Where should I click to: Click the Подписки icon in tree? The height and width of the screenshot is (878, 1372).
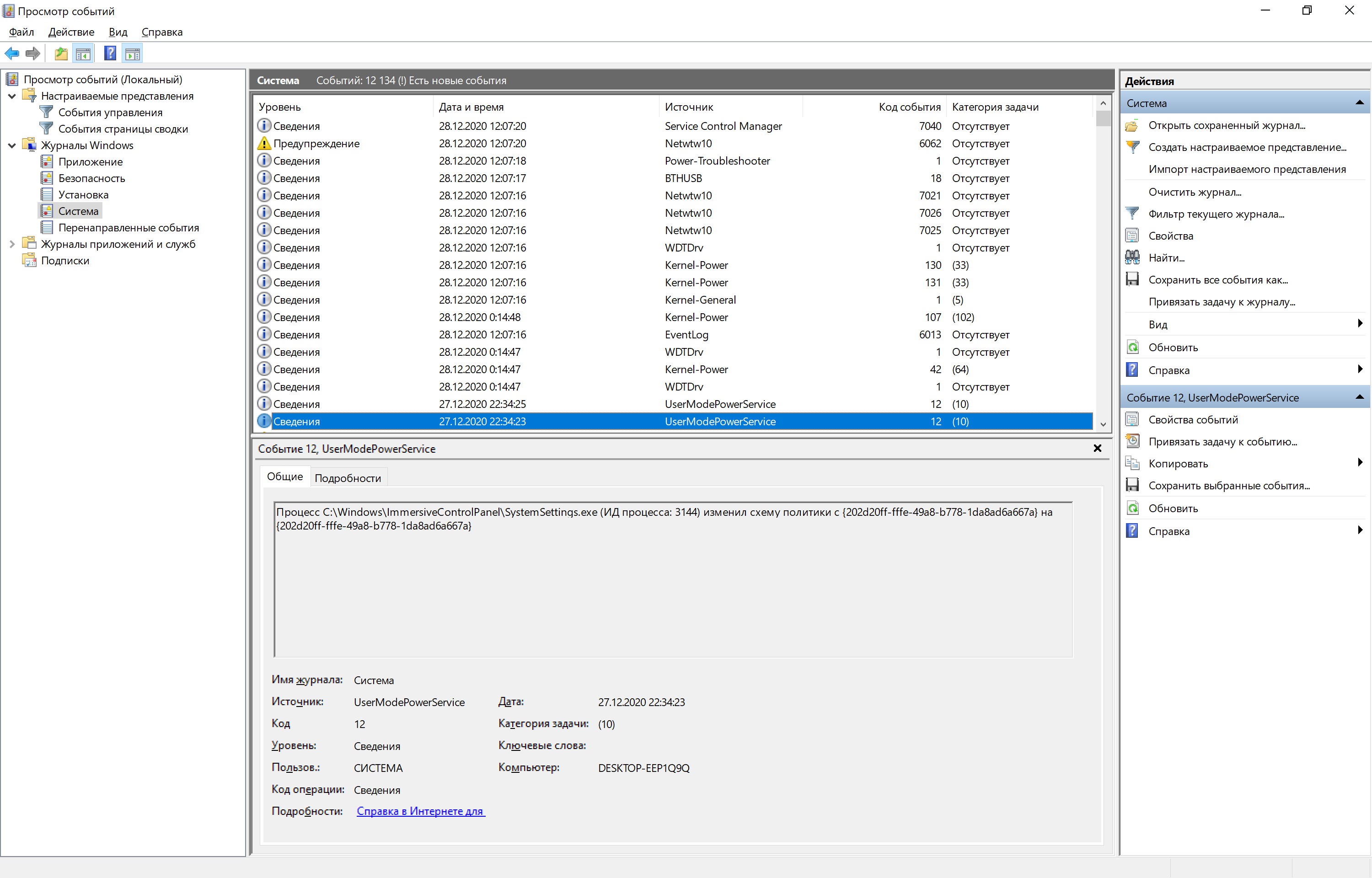(28, 261)
